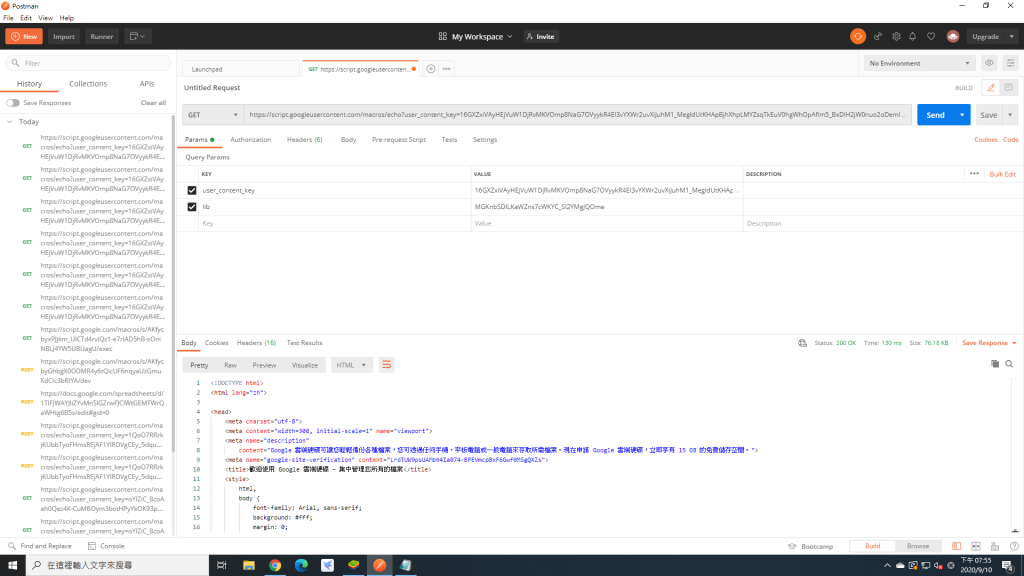Click the empty Key parameter field
Viewport: 1024px width, 576px height.
click(334, 223)
